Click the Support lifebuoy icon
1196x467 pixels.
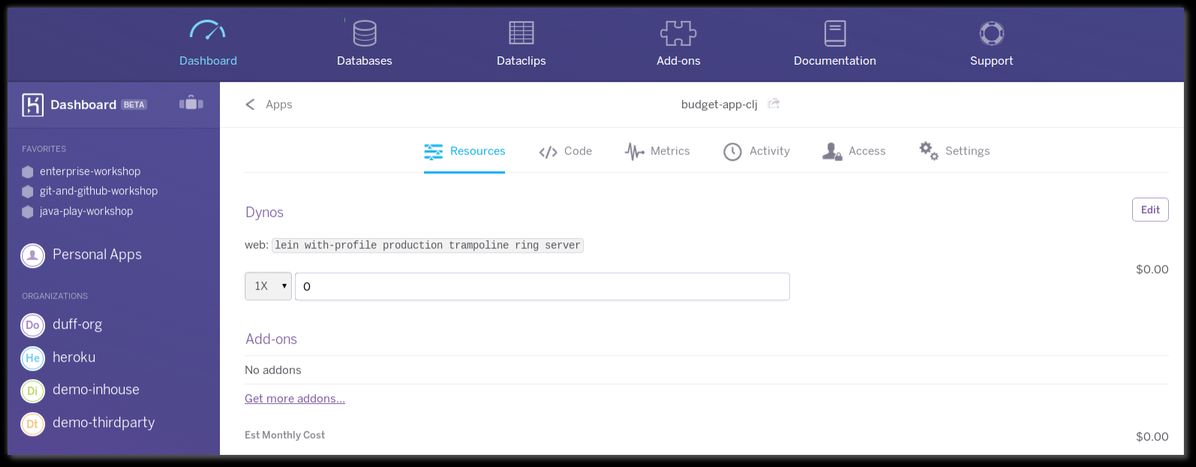tap(991, 33)
